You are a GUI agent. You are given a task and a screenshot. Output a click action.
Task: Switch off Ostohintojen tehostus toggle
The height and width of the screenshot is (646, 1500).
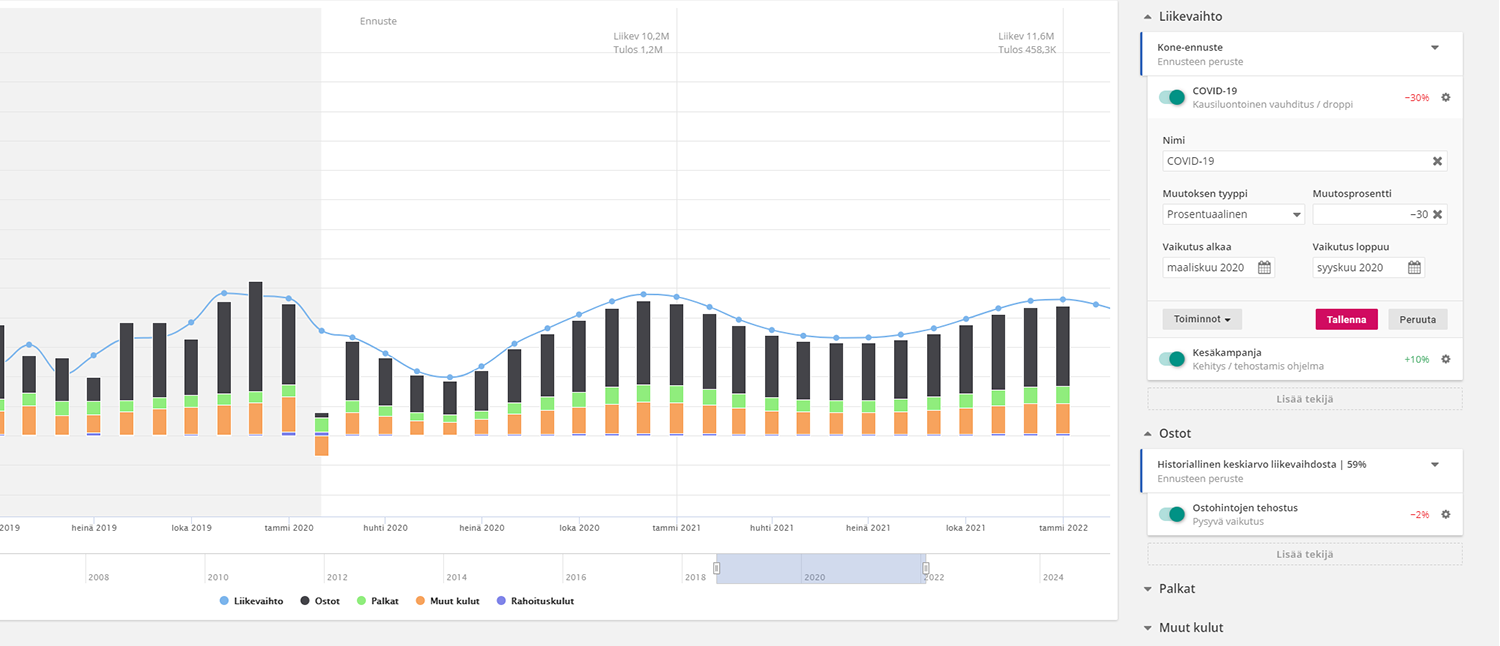[1172, 514]
